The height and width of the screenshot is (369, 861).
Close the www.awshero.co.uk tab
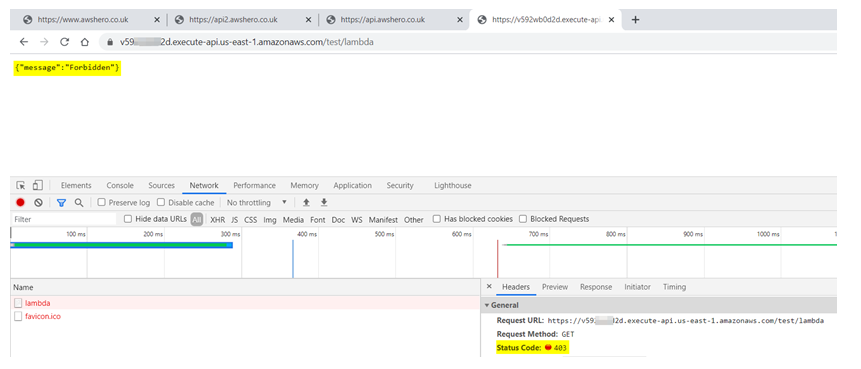coord(156,20)
